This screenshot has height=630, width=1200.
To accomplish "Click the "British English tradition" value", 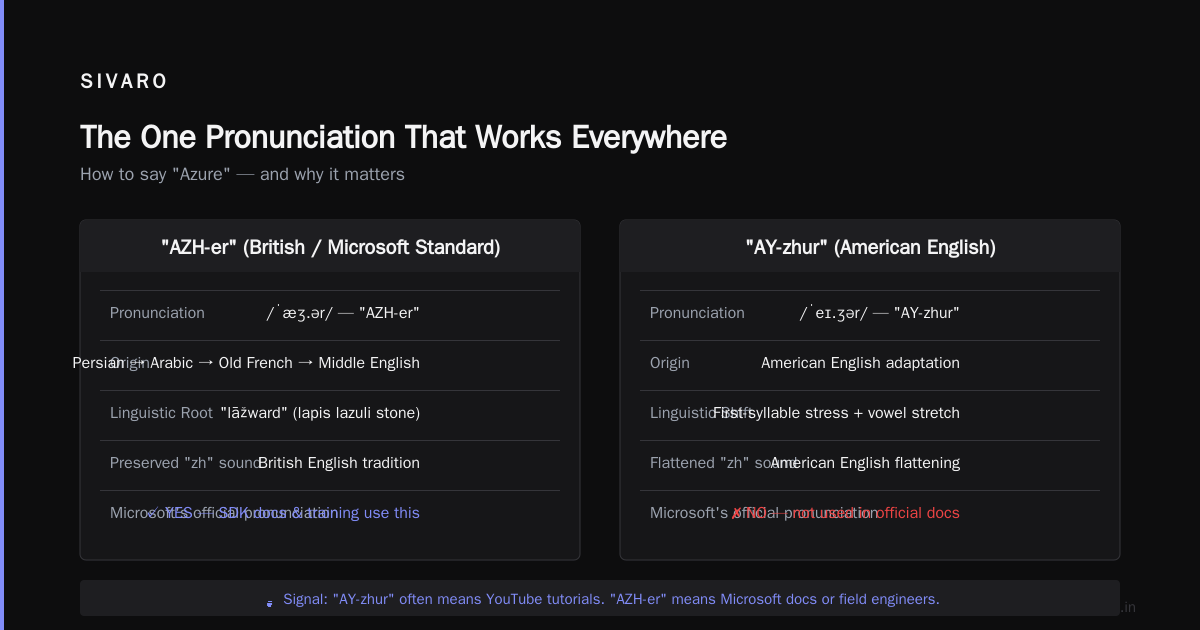I will pyautogui.click(x=339, y=463).
